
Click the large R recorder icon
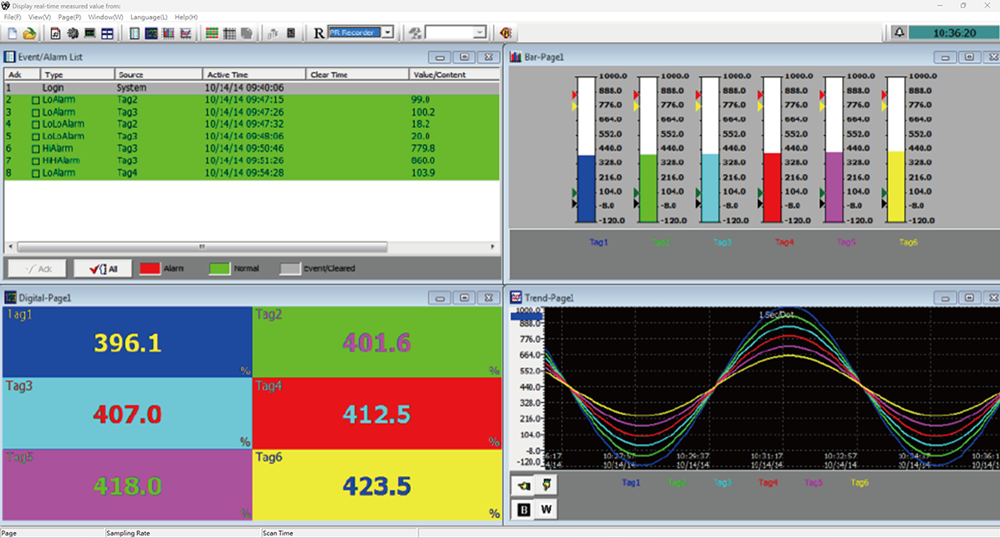coord(318,33)
